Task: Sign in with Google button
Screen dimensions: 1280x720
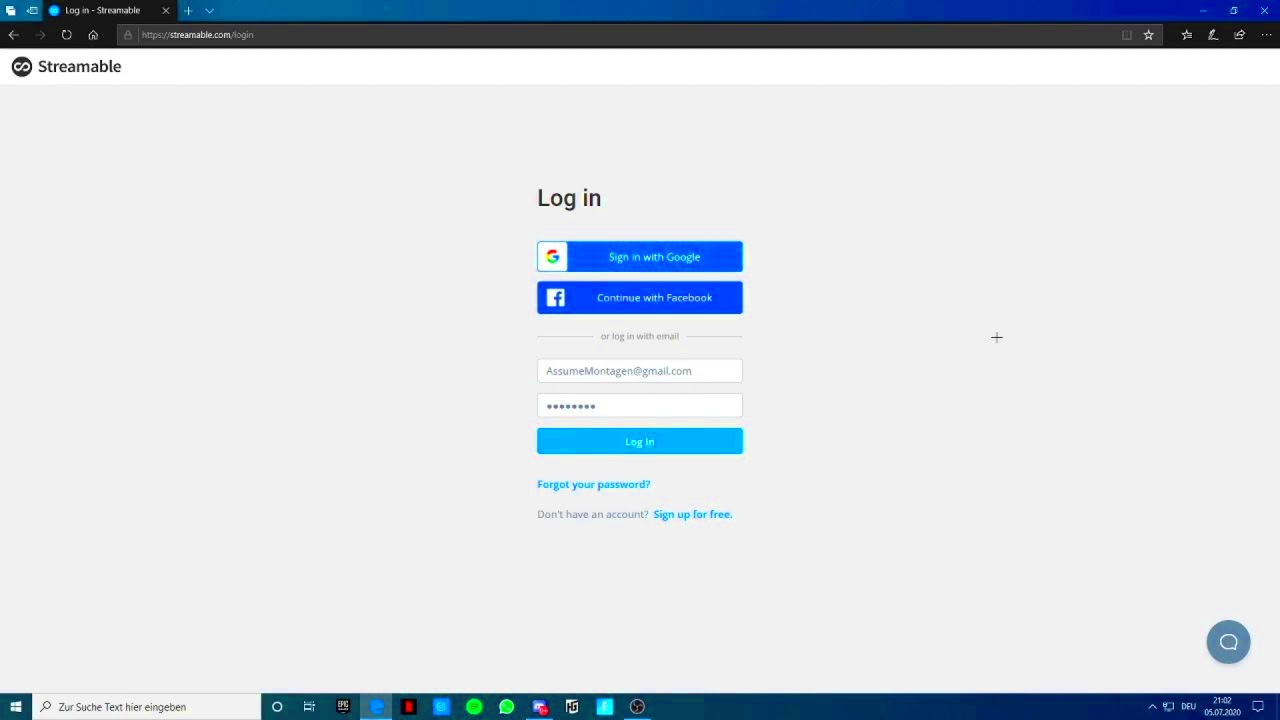Action: 640,257
